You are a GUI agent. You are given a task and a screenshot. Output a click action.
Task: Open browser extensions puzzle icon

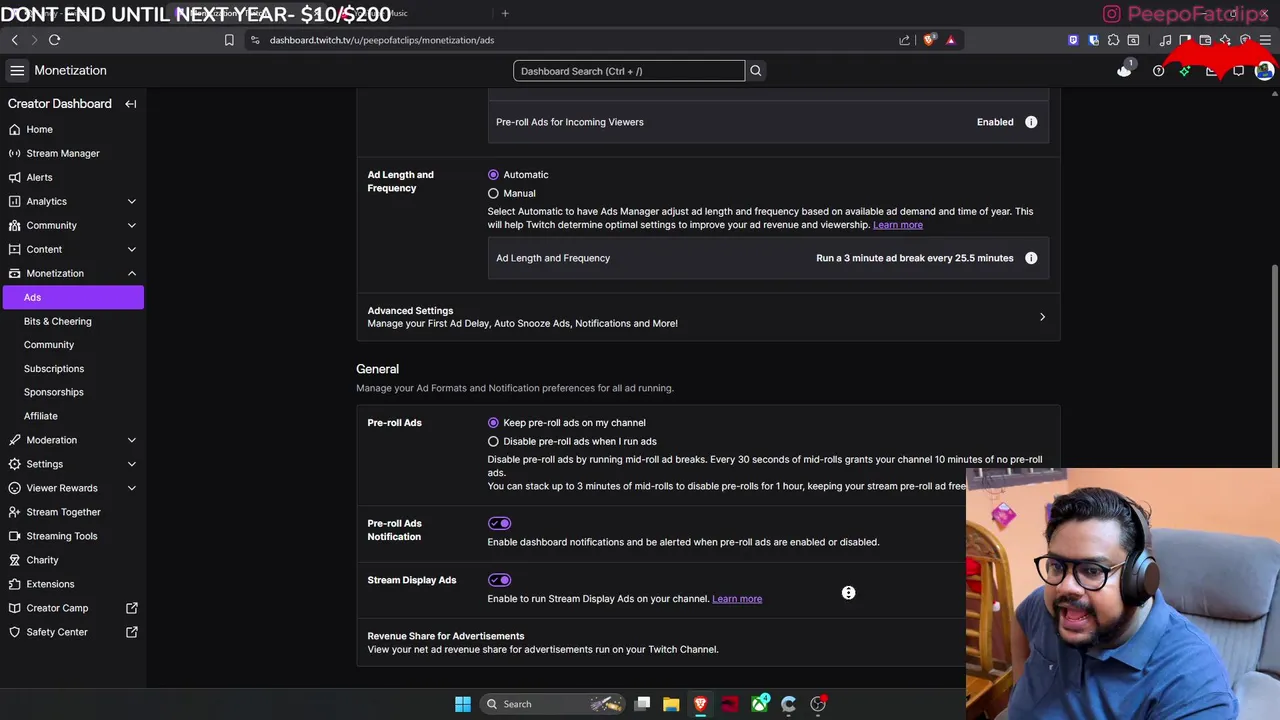(x=1113, y=40)
